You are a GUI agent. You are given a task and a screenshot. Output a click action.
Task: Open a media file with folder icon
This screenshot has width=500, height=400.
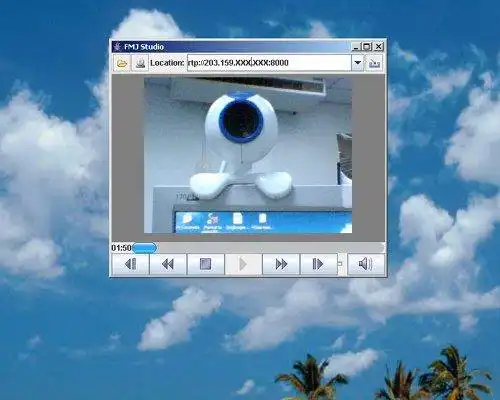pyautogui.click(x=122, y=63)
